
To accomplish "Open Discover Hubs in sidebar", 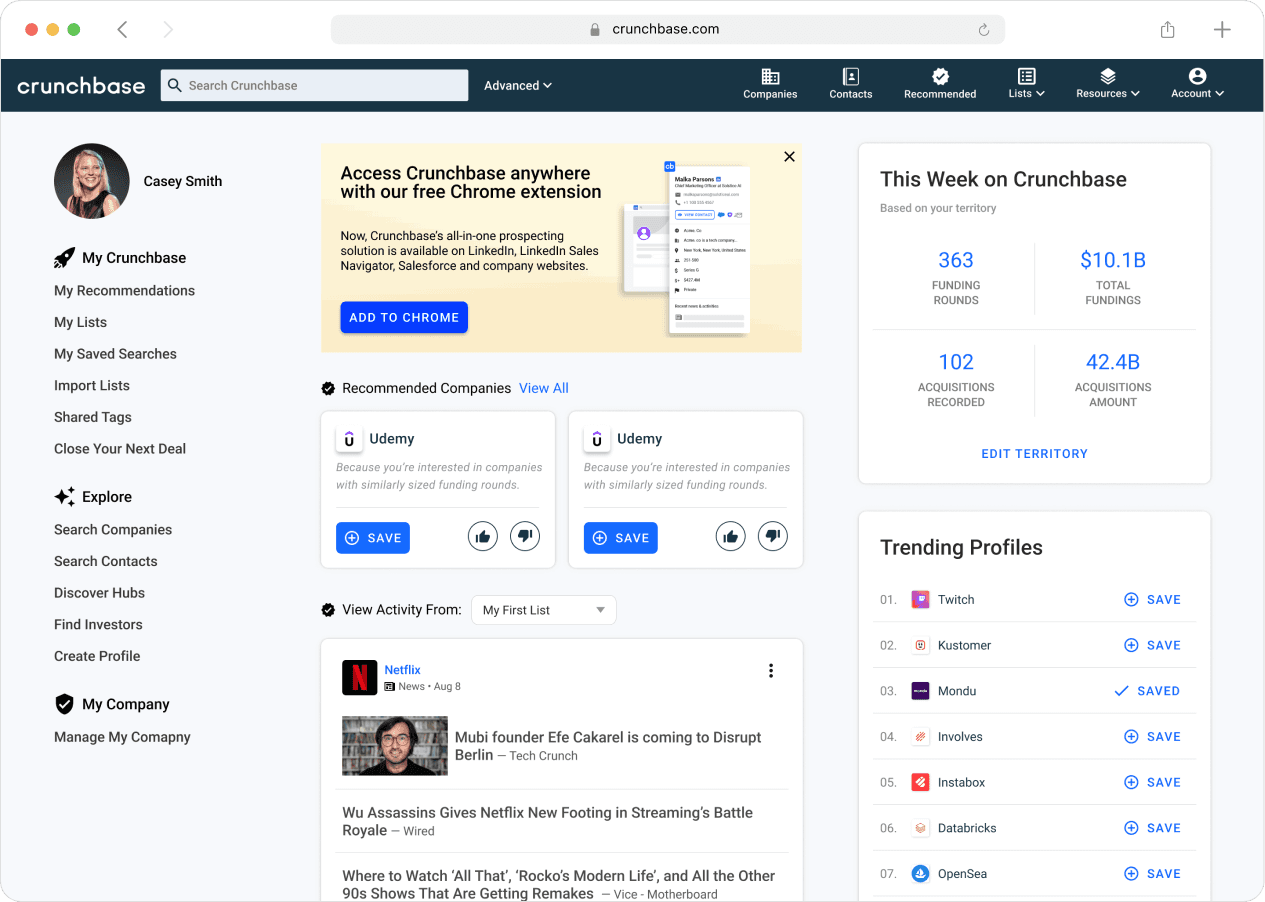I will (x=99, y=593).
